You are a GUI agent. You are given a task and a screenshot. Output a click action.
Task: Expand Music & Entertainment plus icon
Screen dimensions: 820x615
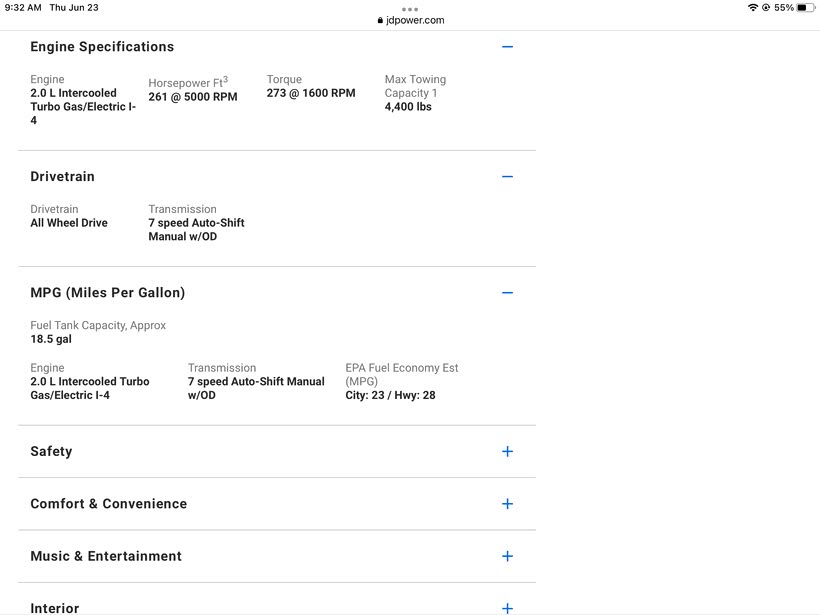[507, 556]
